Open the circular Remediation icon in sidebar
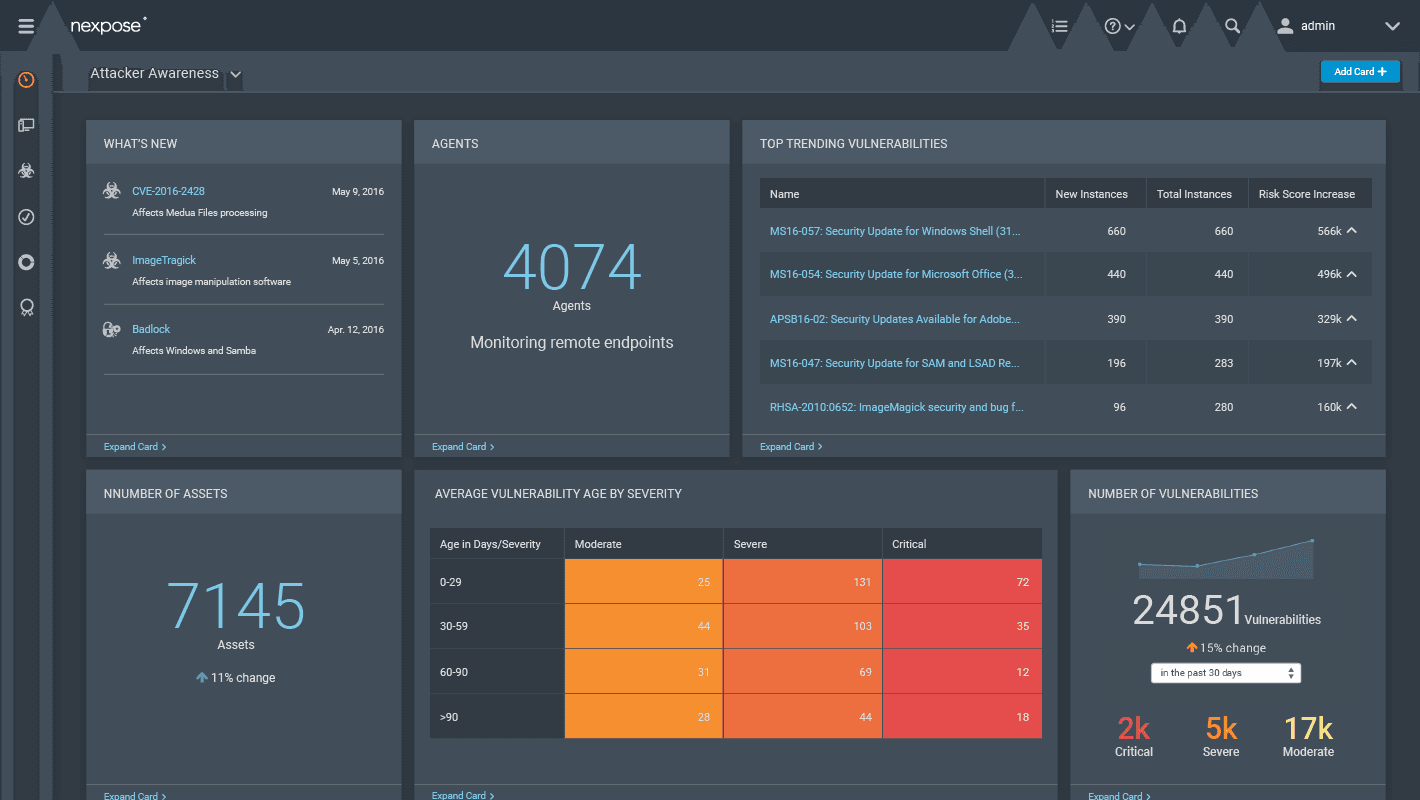The width and height of the screenshot is (1420, 800). pyautogui.click(x=25, y=262)
